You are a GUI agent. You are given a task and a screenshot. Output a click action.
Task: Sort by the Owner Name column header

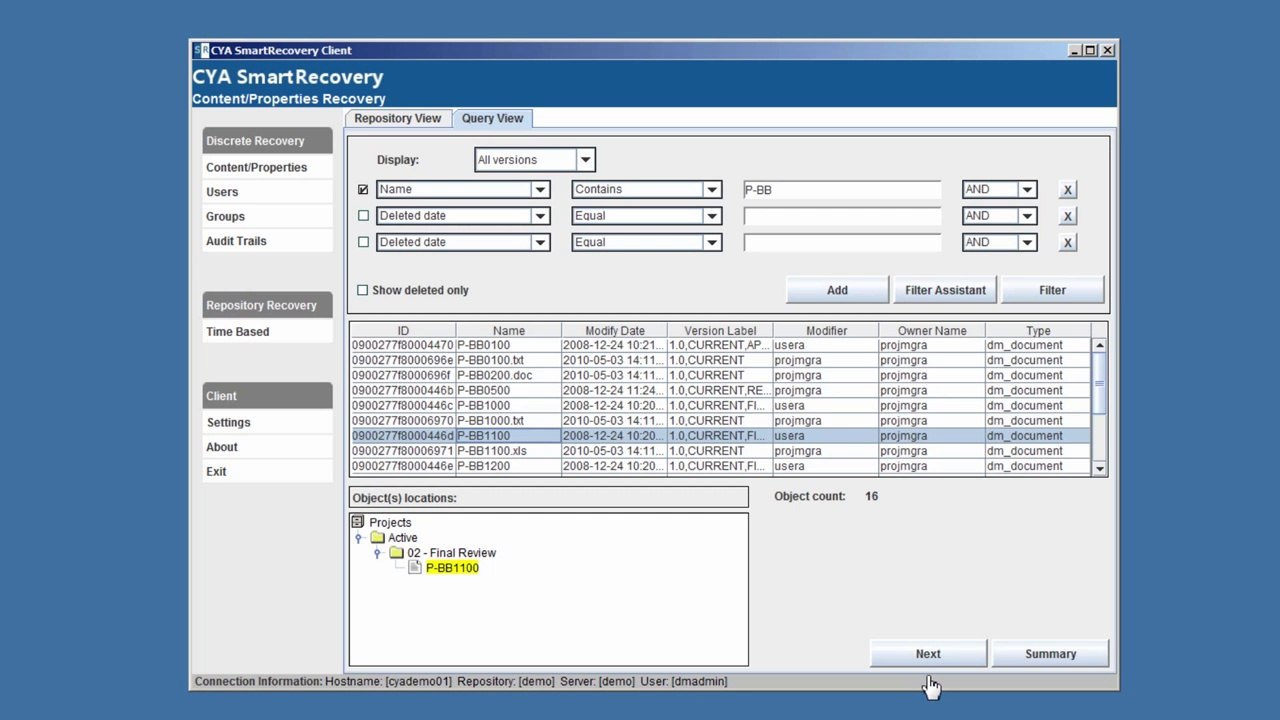tap(931, 330)
